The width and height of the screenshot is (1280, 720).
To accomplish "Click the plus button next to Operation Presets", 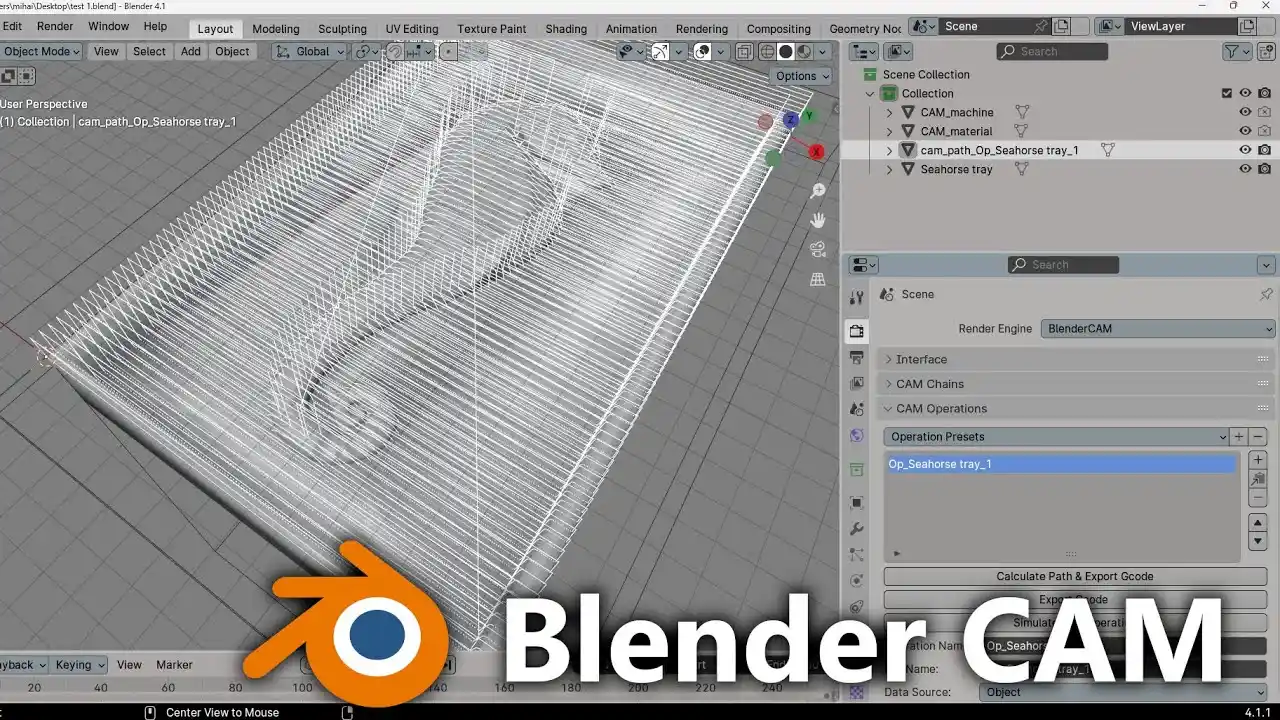I will 1240,436.
